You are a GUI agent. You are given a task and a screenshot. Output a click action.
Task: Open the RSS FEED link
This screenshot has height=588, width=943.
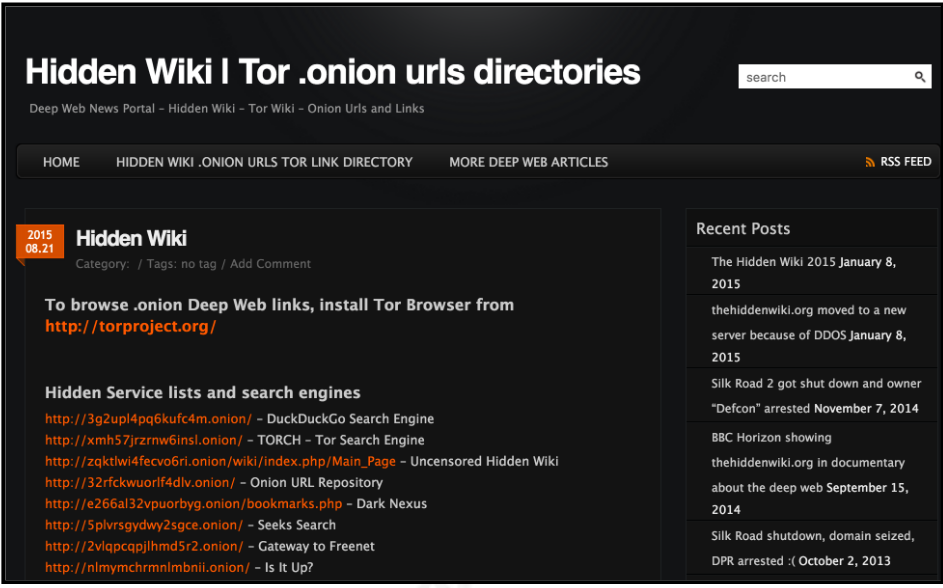click(x=905, y=162)
